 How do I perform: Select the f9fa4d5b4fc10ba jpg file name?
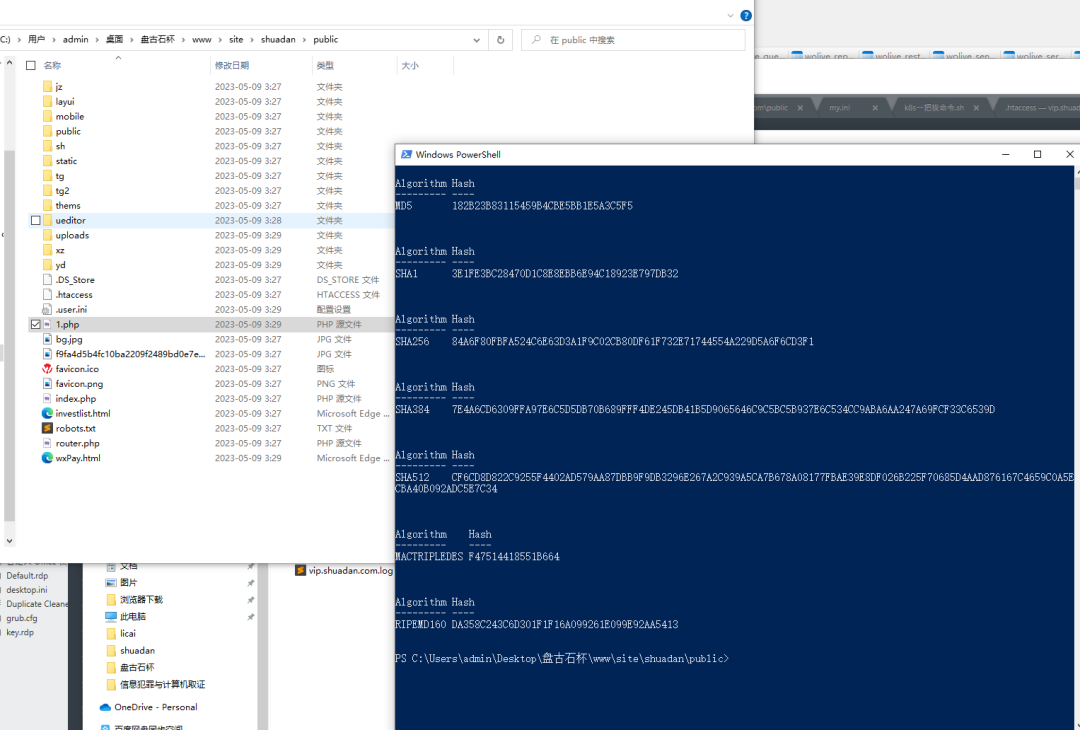click(130, 354)
